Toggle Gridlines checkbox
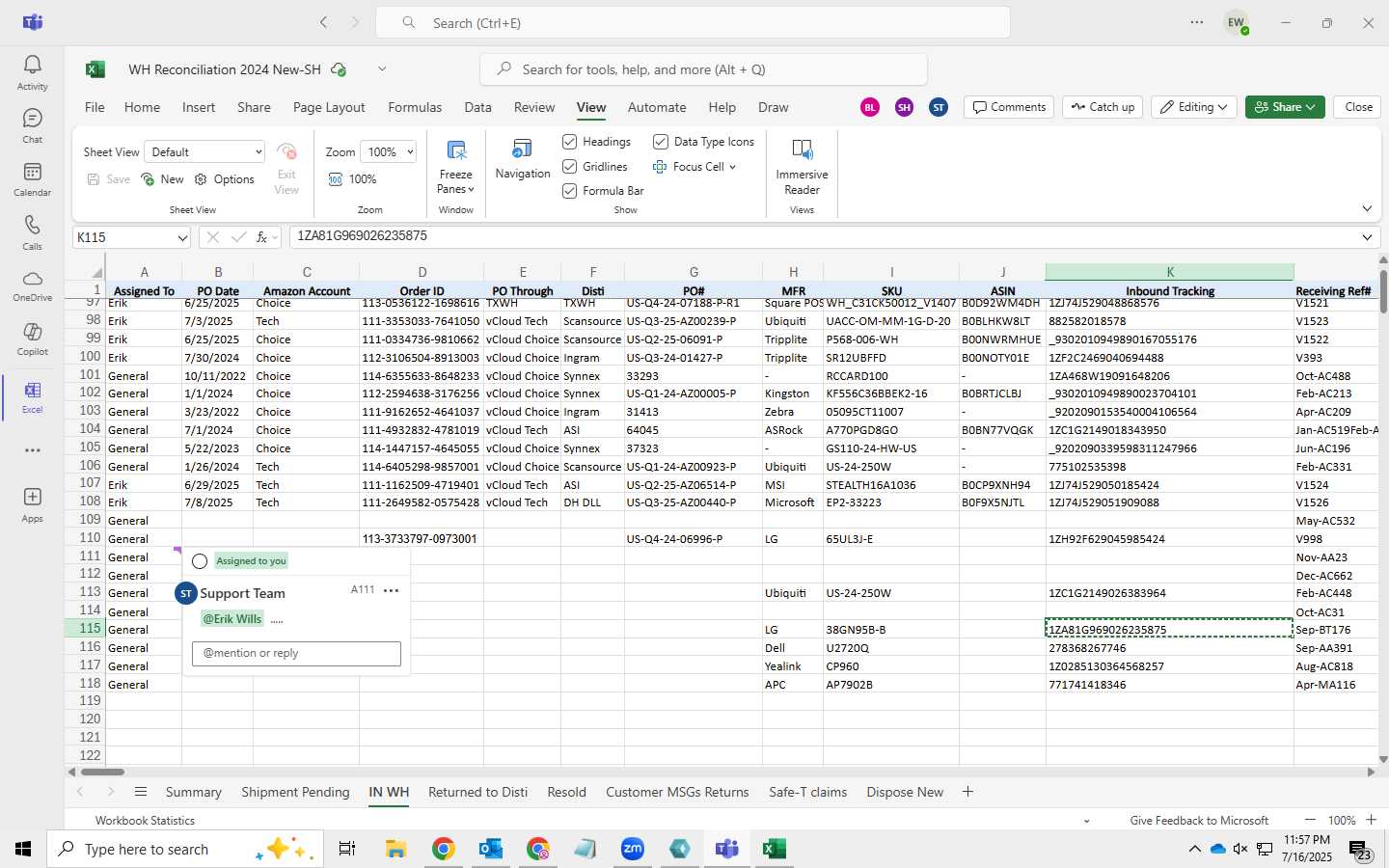 tap(570, 167)
